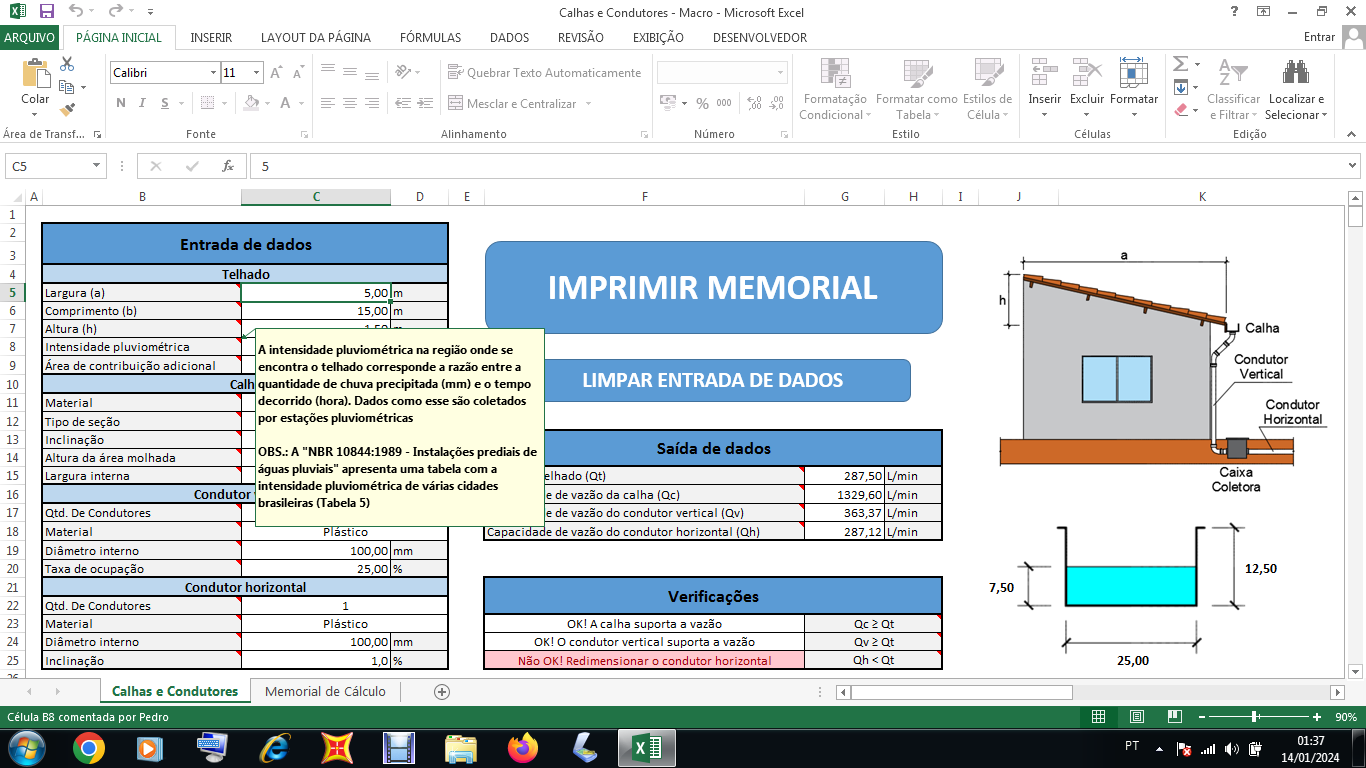This screenshot has width=1366, height=768.
Task: Open the FÓRMULAS ribbon tab
Action: point(430,37)
